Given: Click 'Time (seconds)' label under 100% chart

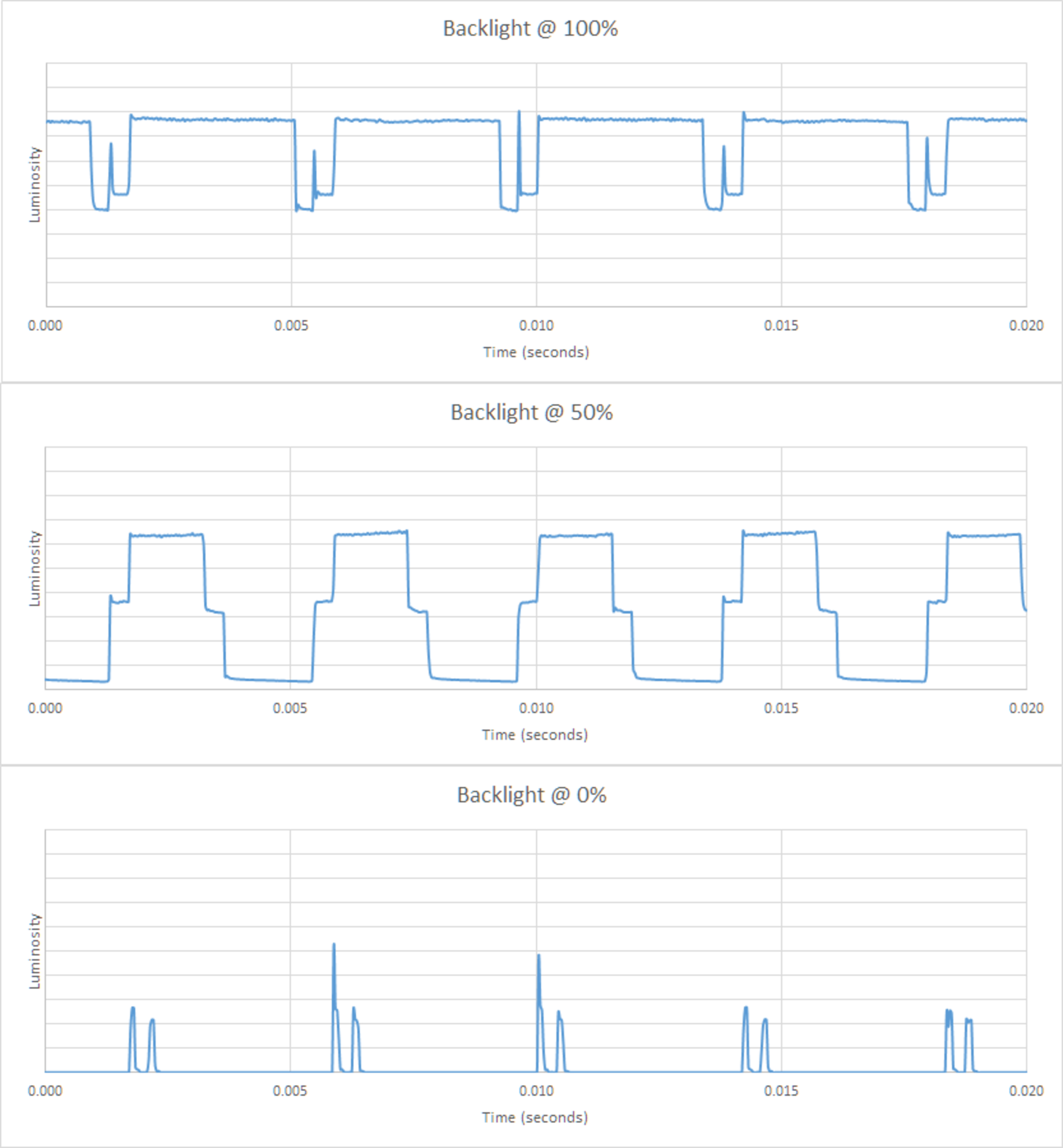Looking at the screenshot, I should coord(536,352).
